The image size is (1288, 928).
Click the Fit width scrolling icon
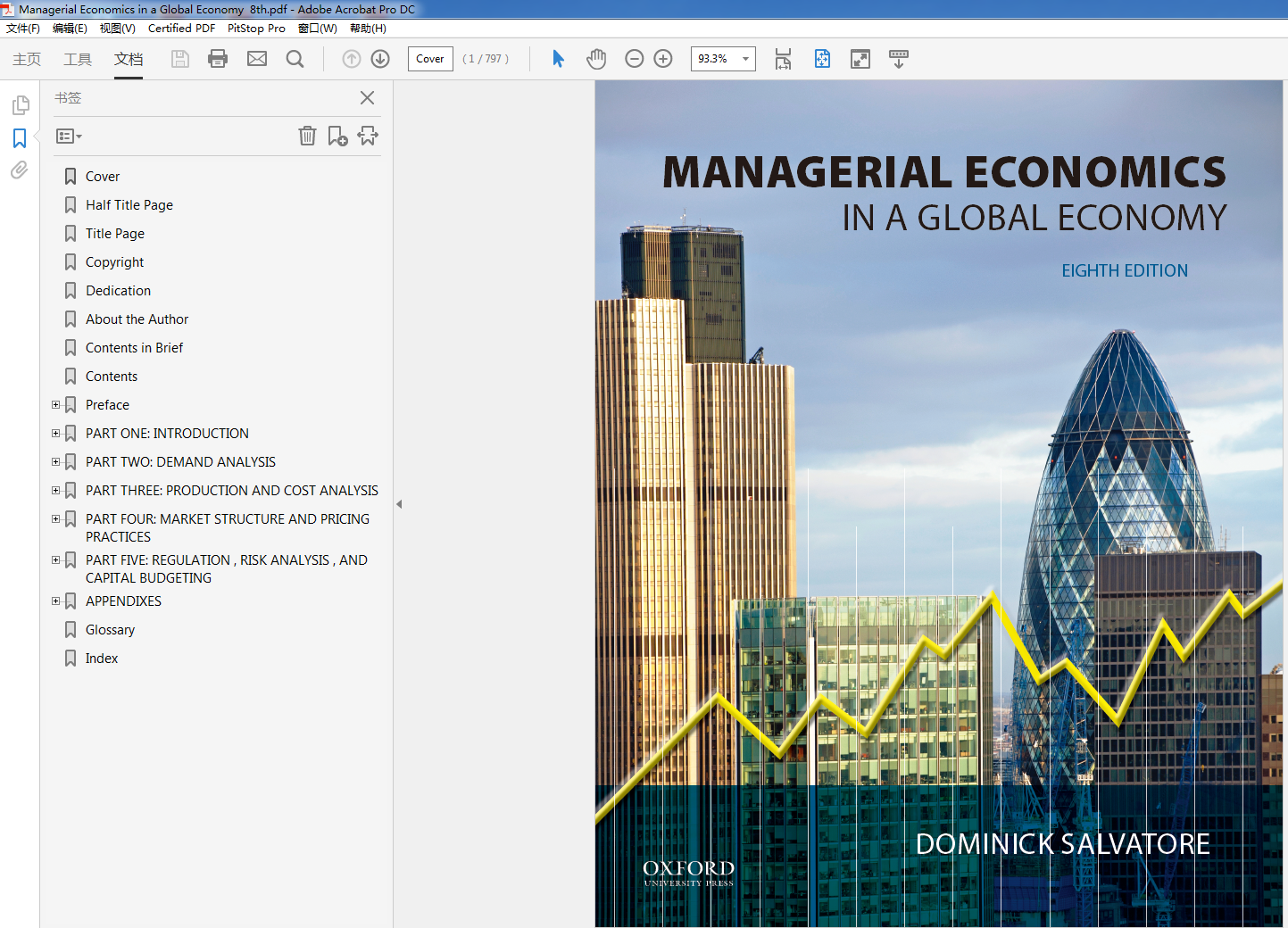783,59
